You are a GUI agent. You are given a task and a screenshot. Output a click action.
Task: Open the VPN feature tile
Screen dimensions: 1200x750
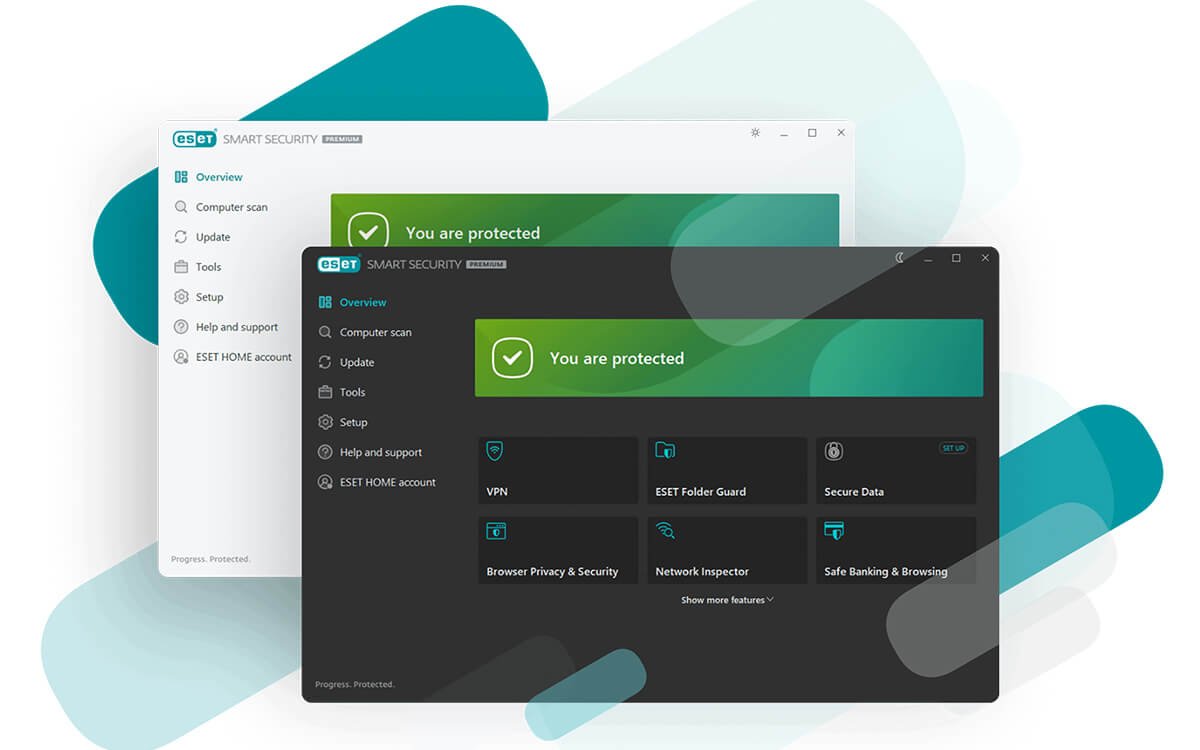pyautogui.click(x=557, y=470)
